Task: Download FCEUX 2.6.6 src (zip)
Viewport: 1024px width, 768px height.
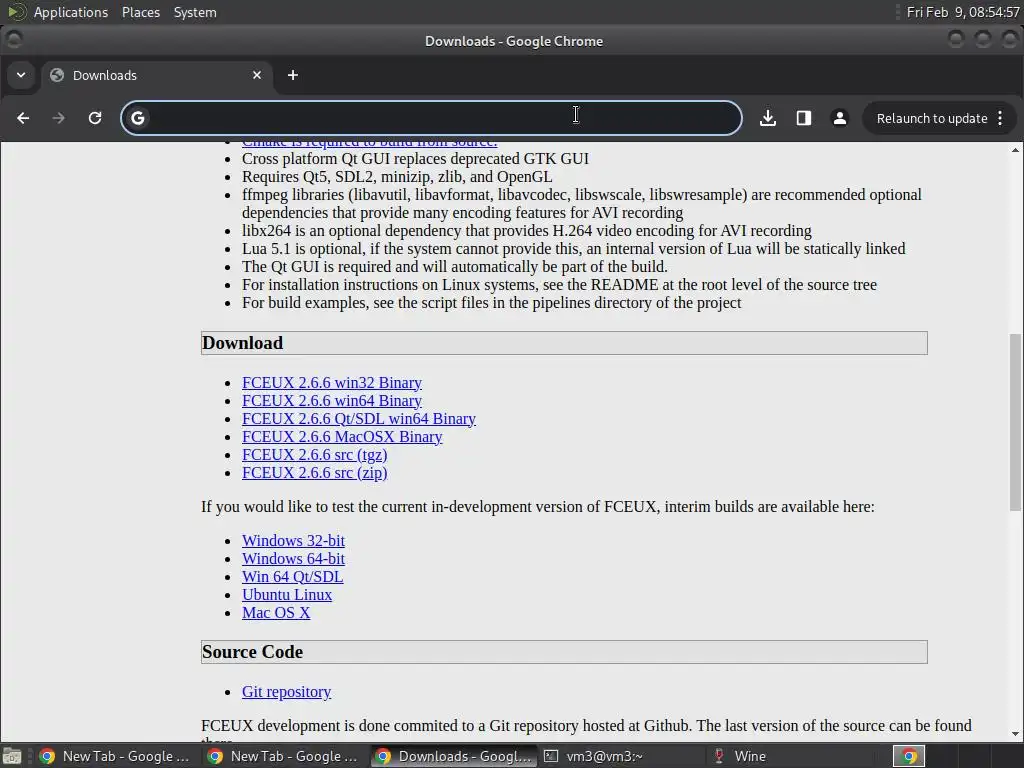Action: 315,473
